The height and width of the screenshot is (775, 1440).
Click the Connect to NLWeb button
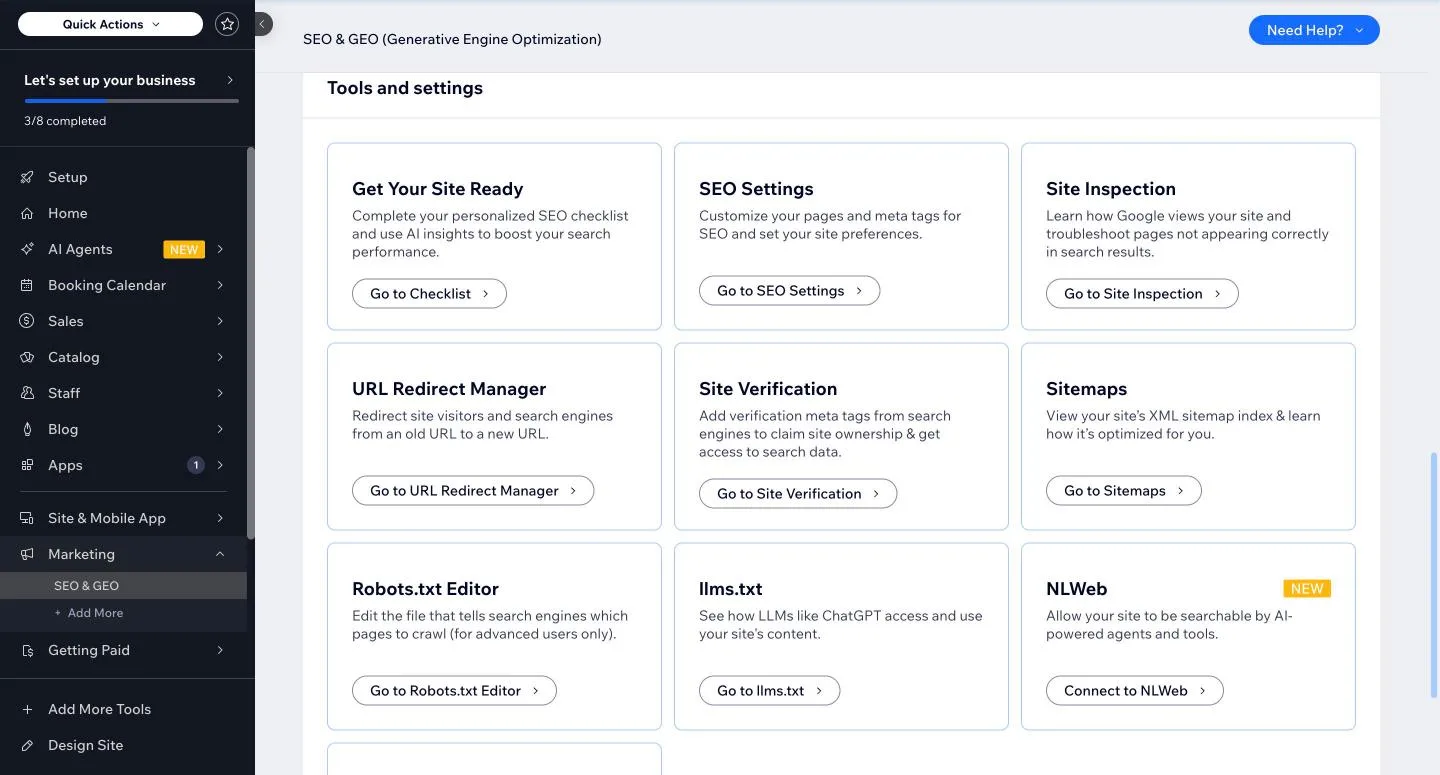pos(1135,691)
